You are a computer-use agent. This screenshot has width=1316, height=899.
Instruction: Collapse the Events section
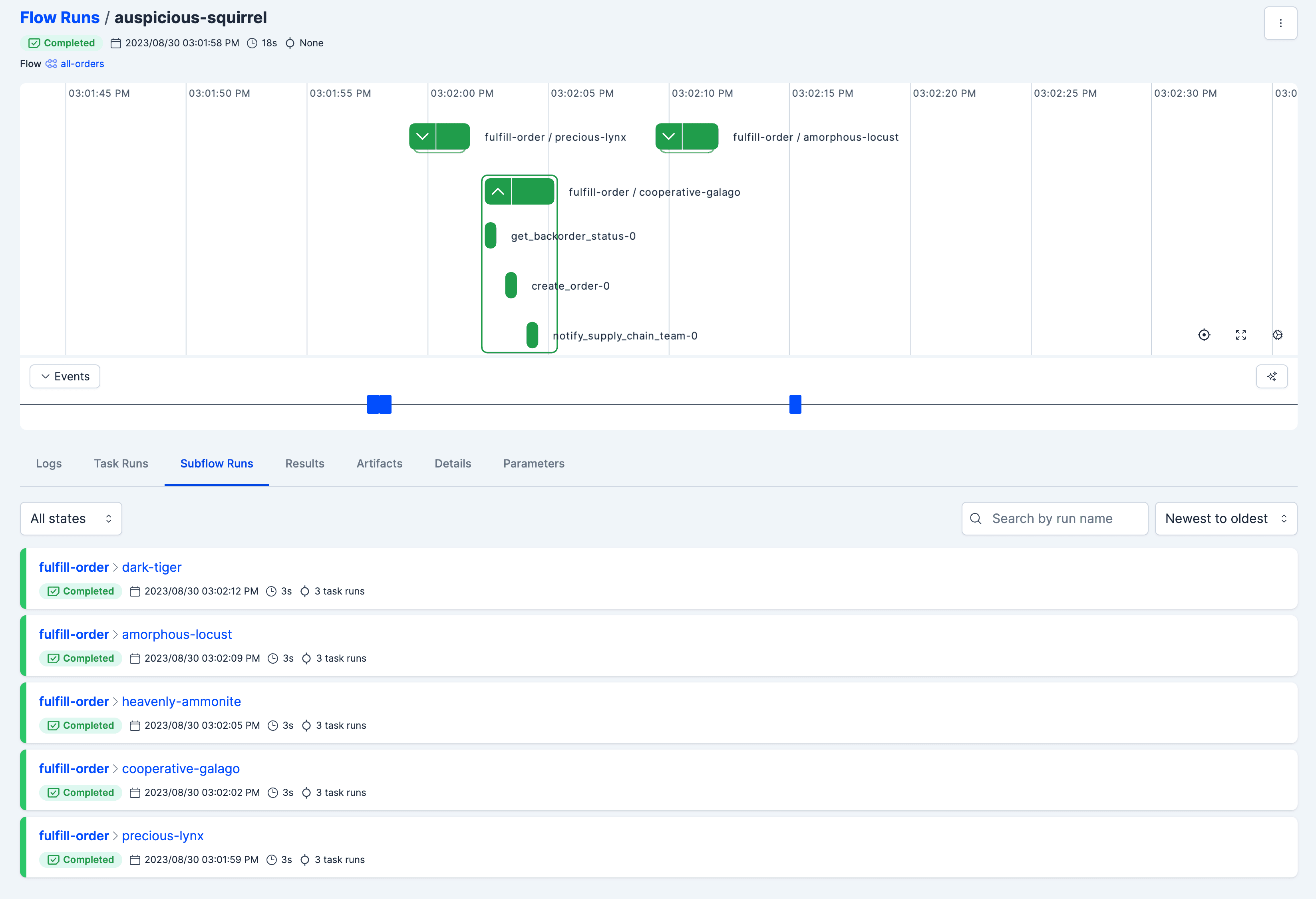[x=65, y=377]
